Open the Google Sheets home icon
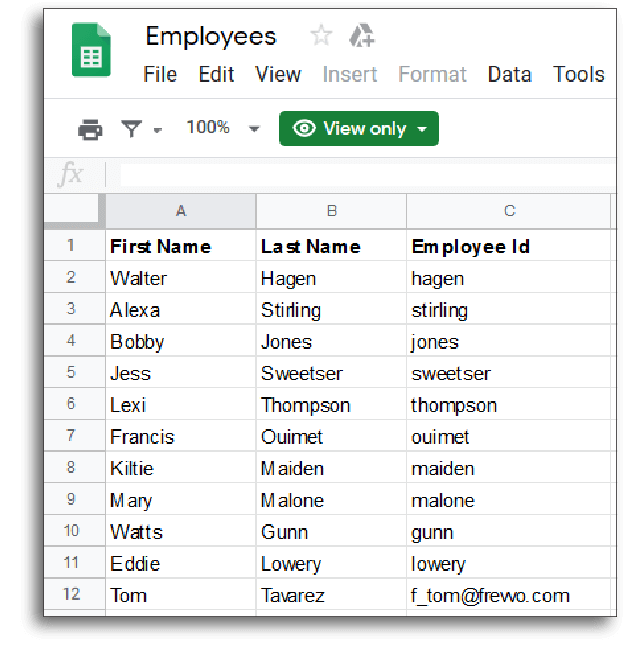632x651 pixels. pyautogui.click(x=91, y=50)
